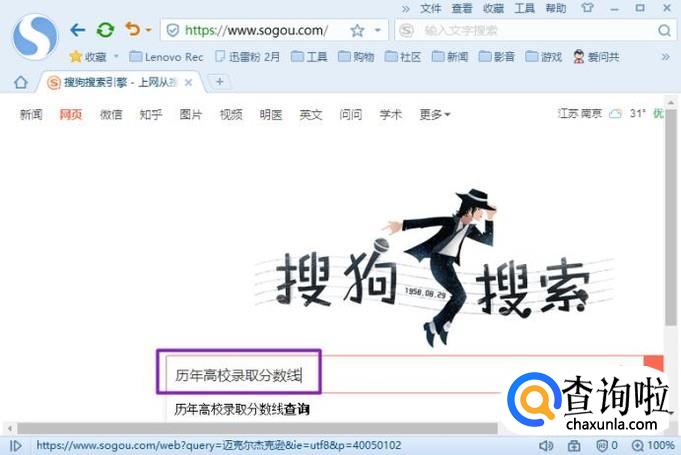Select the 搜狗搜索引擎 tab

pyautogui.click(x=117, y=82)
